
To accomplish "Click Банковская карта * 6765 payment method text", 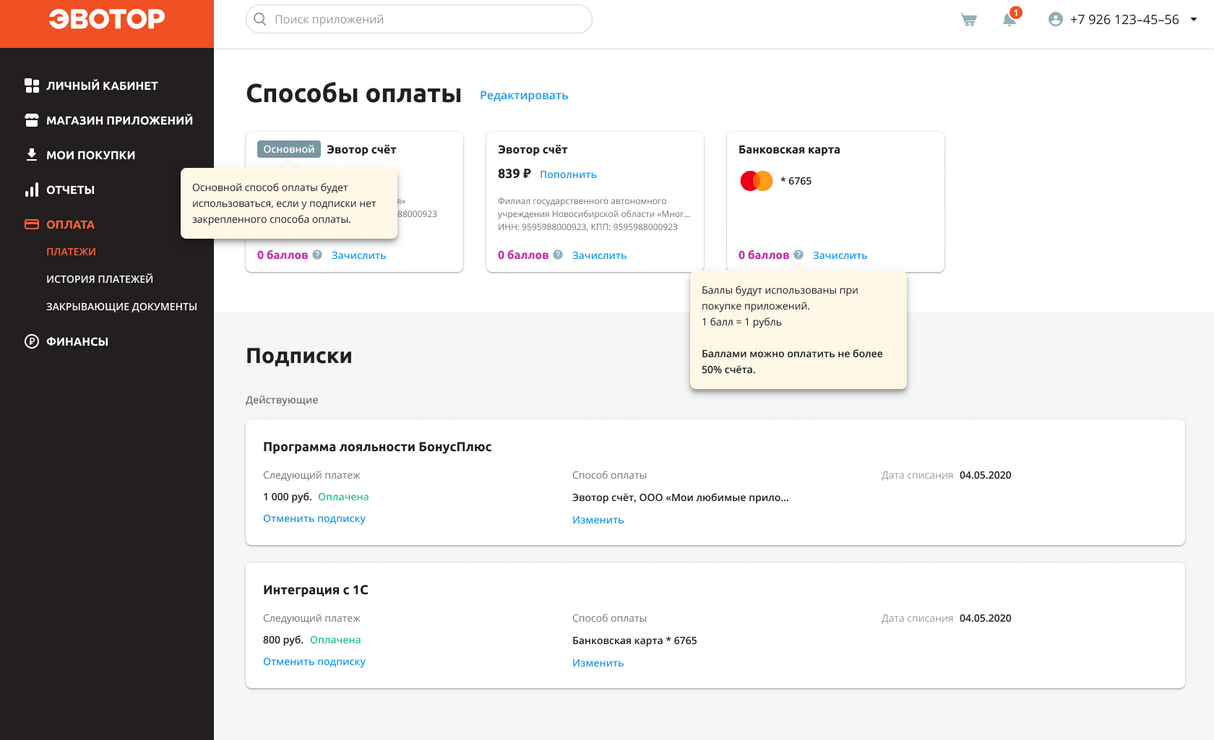I will coord(634,640).
